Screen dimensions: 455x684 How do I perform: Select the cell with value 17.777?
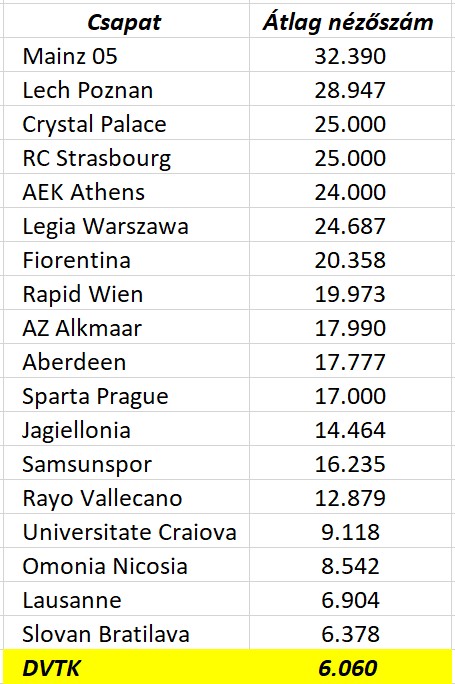tap(351, 361)
